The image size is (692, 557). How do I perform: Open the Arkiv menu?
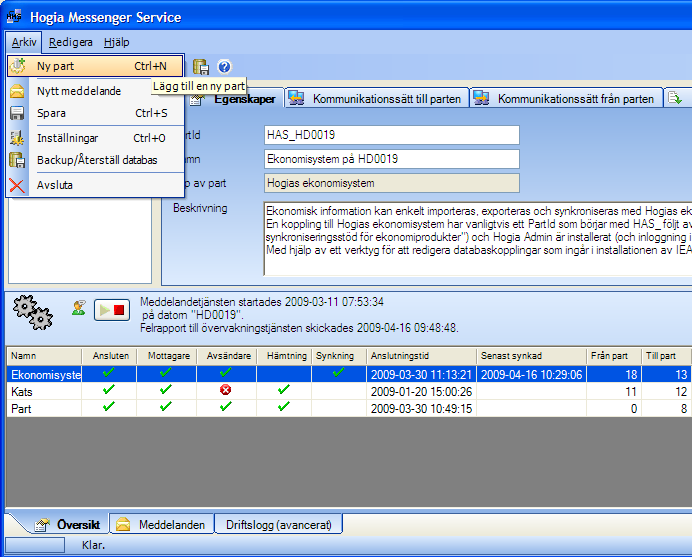pos(24,42)
